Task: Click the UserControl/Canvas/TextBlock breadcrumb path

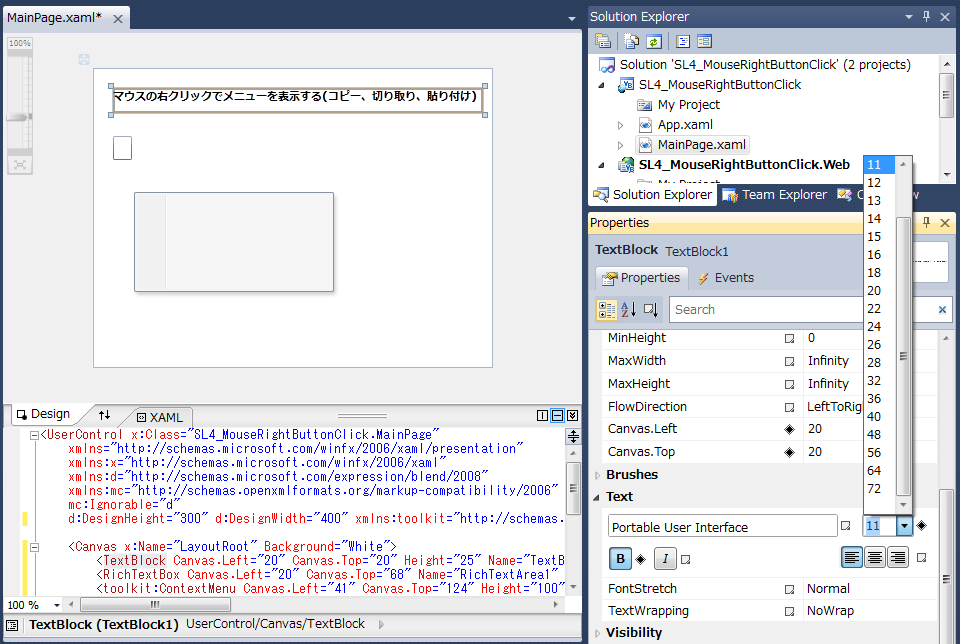Action: pyautogui.click(x=276, y=624)
